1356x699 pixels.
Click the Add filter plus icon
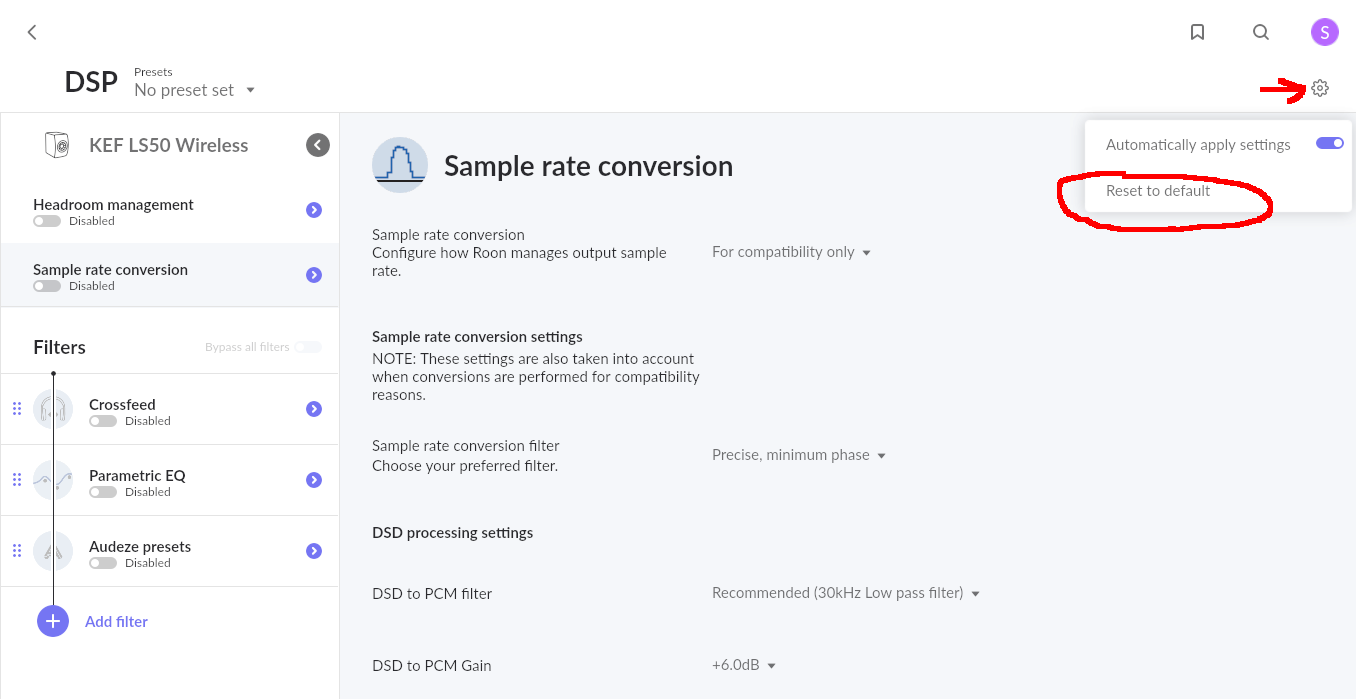pos(53,621)
